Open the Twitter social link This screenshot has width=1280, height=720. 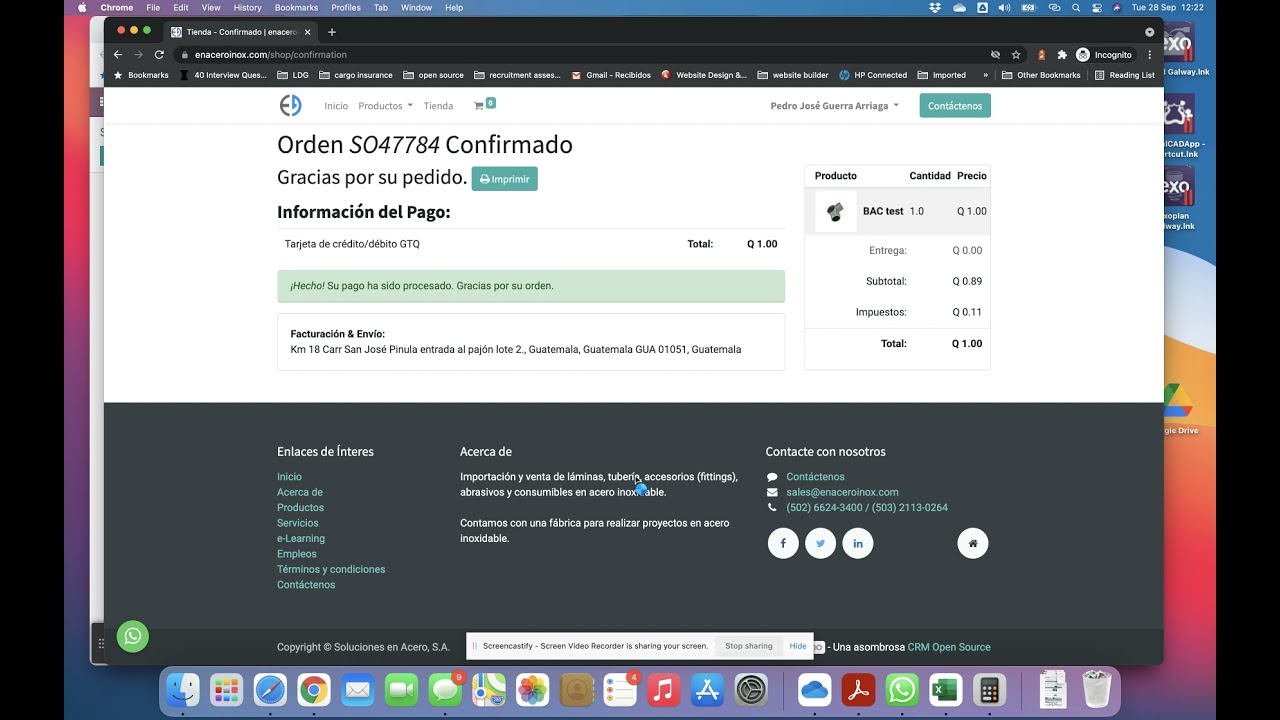point(820,543)
